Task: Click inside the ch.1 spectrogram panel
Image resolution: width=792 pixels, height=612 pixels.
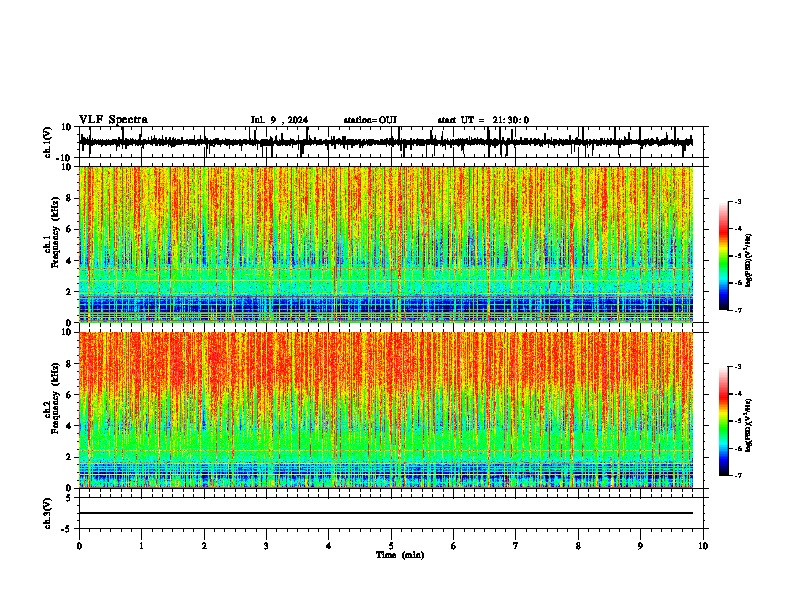Action: 386,244
